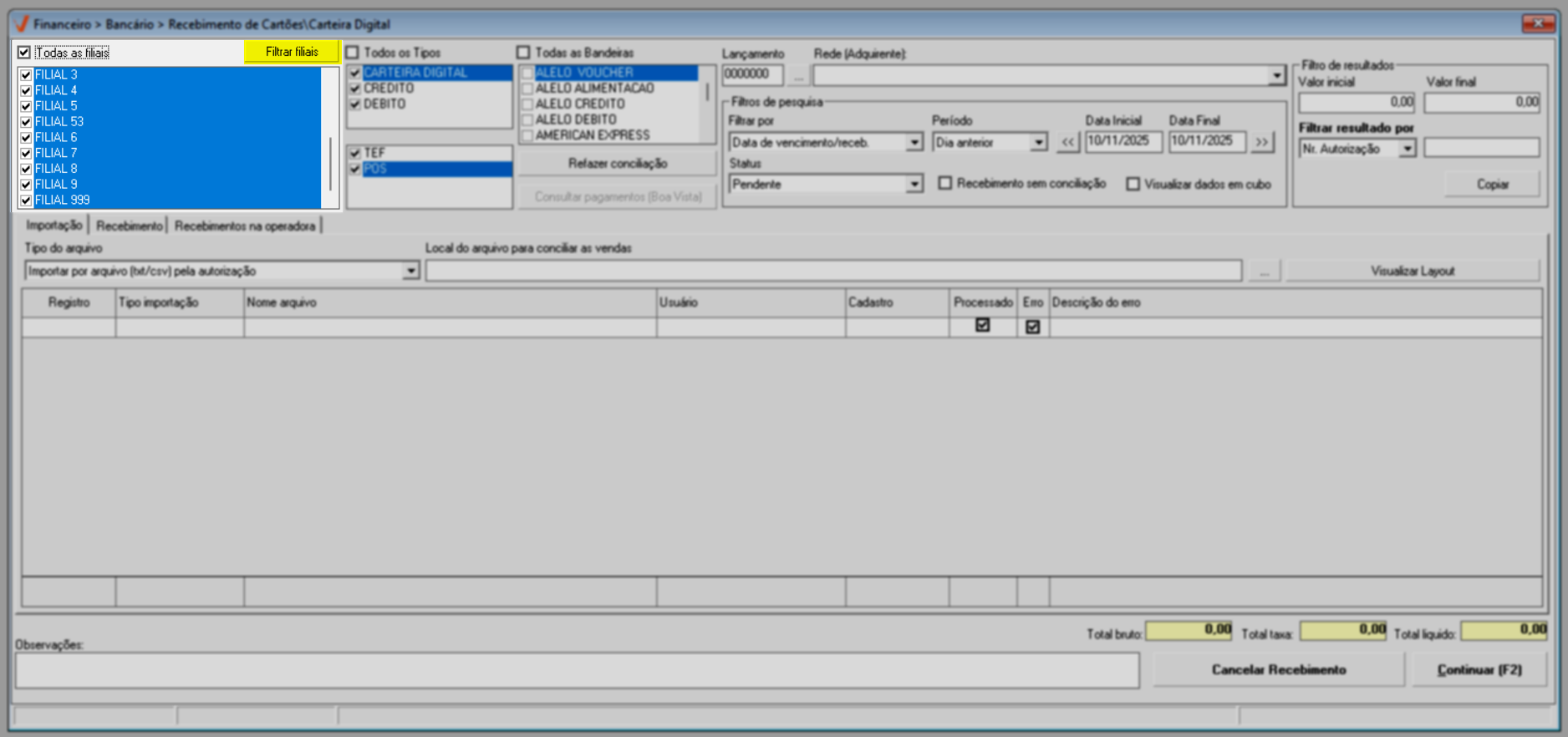Viewport: 1568px width, 737px height.
Task: Expand the Rede (Adquirente) dropdown
Action: (1275, 76)
